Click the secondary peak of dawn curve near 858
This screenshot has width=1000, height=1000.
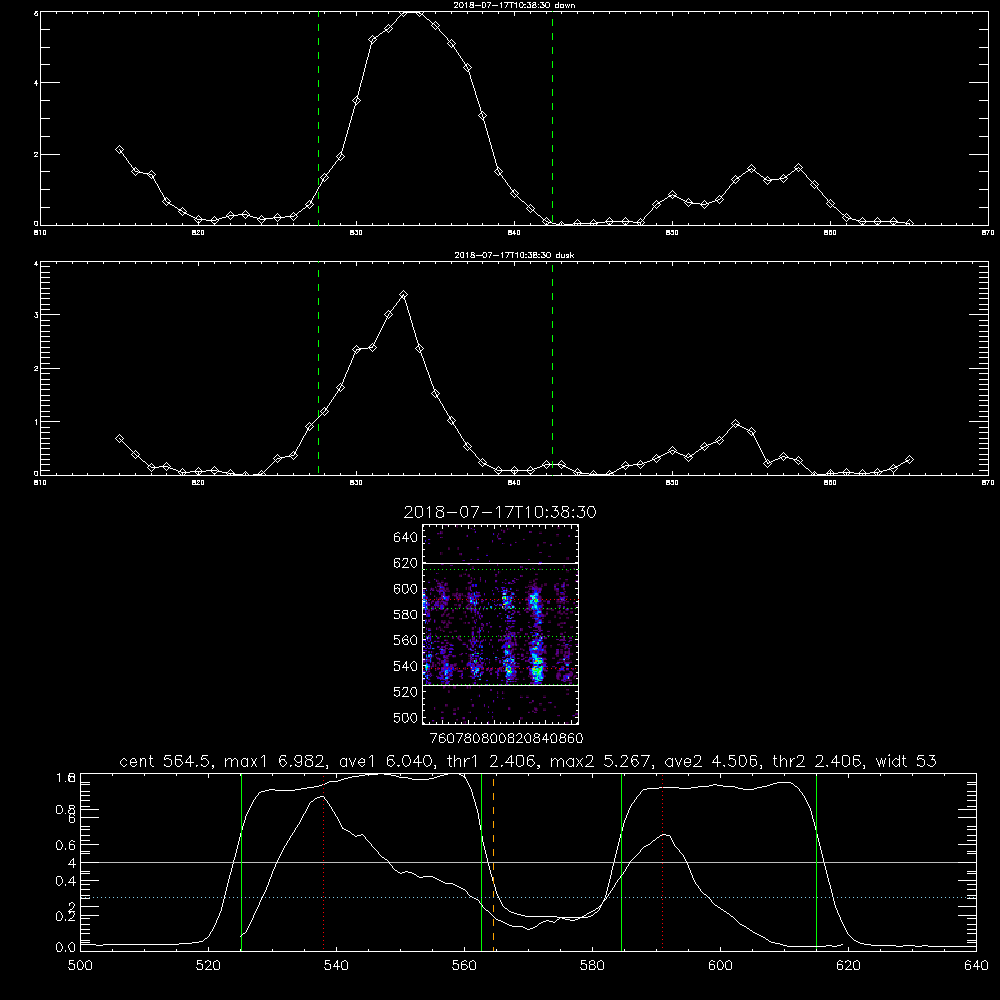[x=798, y=168]
